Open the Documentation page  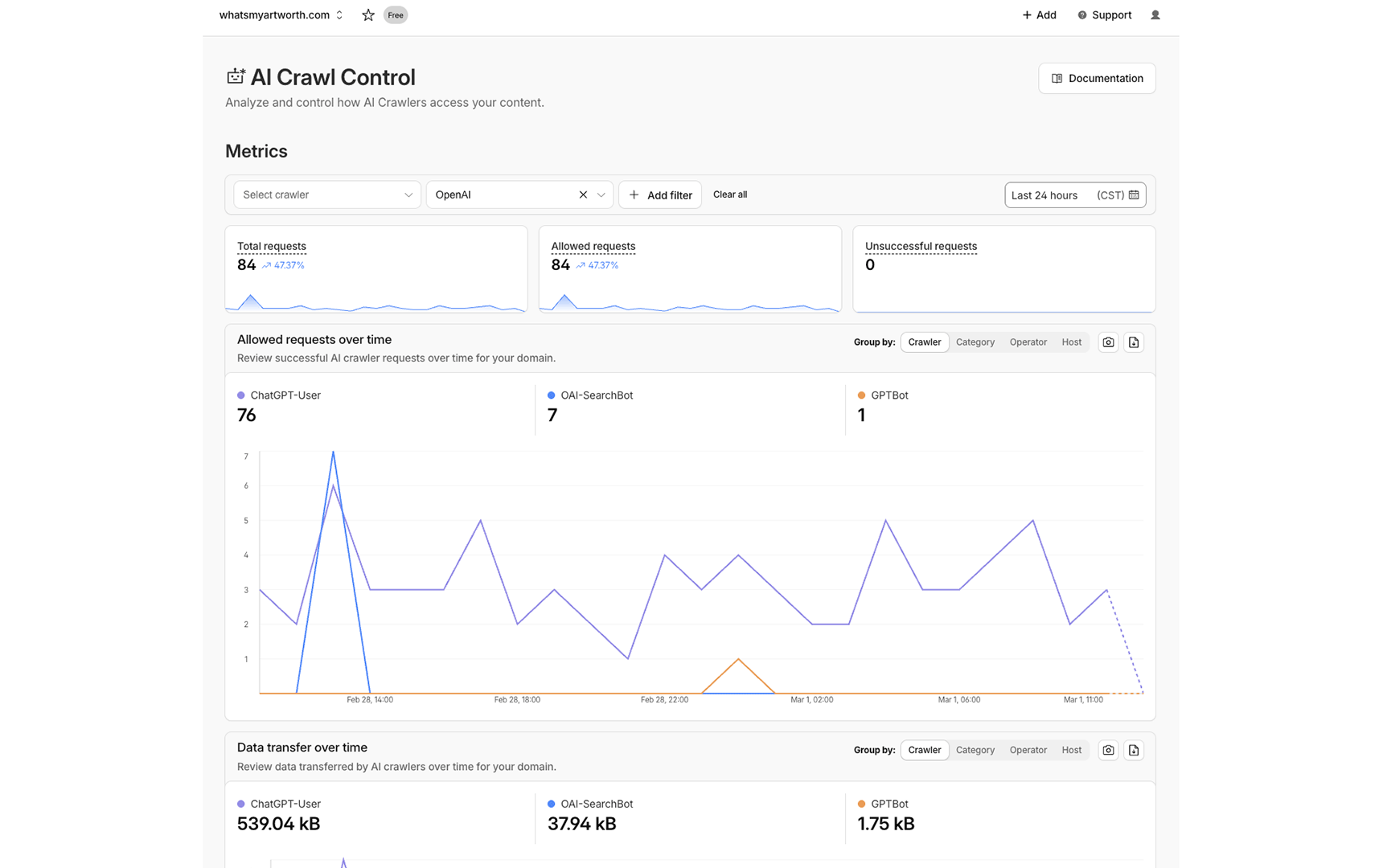coord(1097,78)
